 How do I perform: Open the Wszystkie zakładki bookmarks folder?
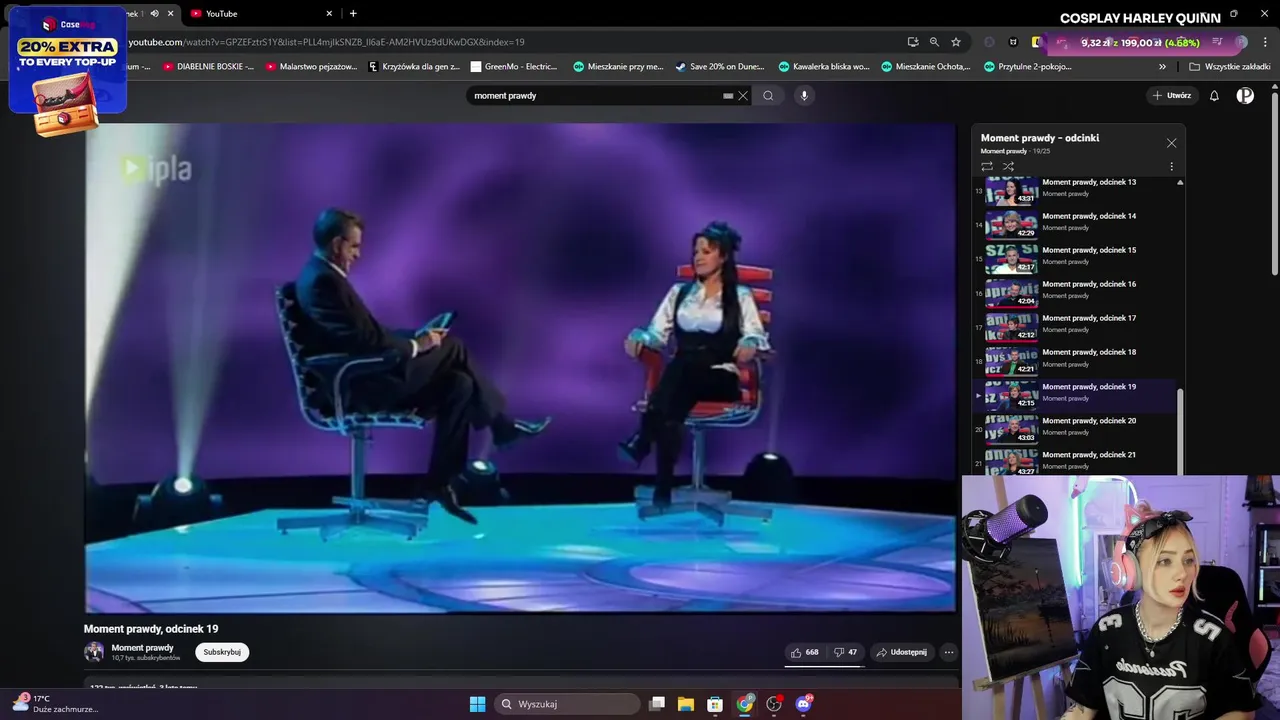tap(1230, 67)
